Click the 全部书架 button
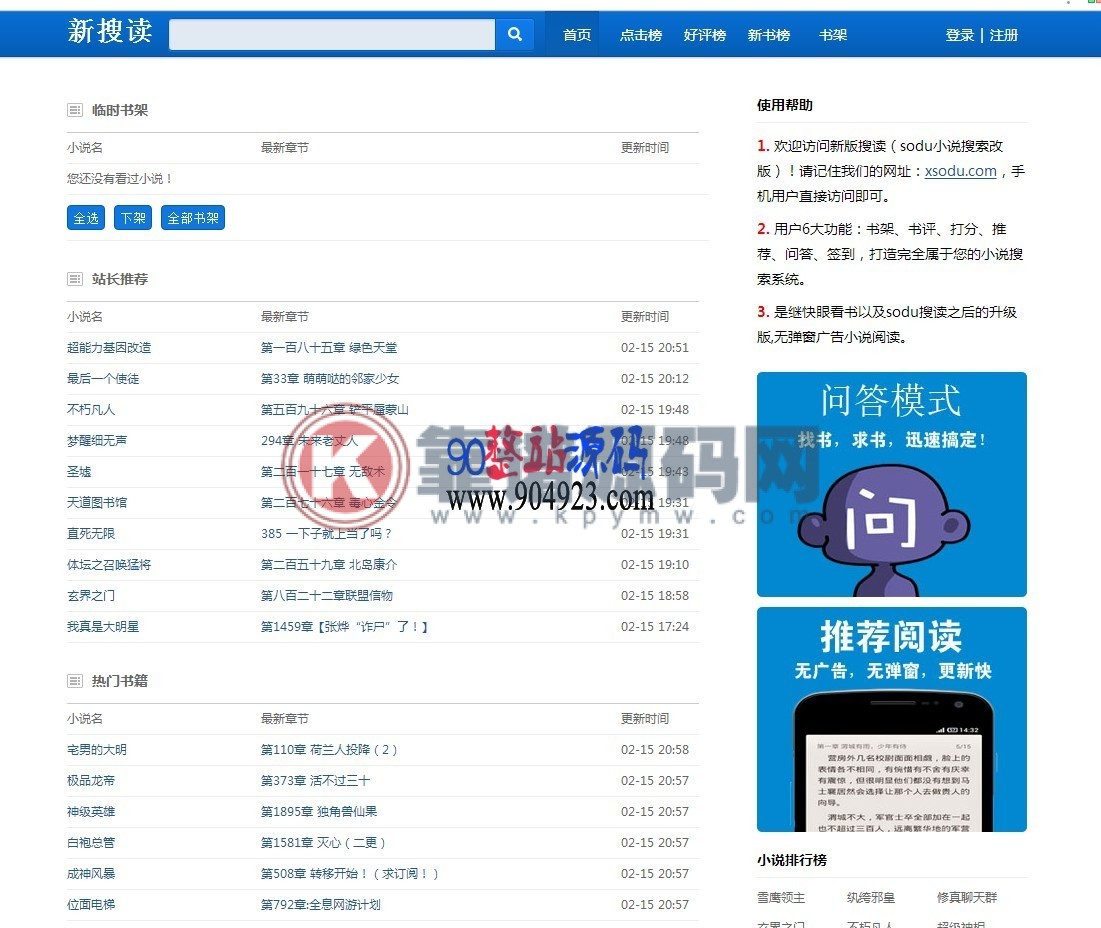 click(x=192, y=218)
